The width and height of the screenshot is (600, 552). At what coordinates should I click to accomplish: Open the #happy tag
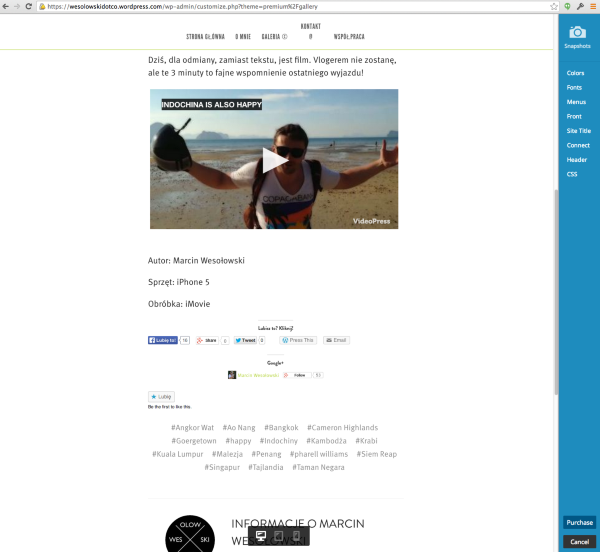tap(238, 441)
